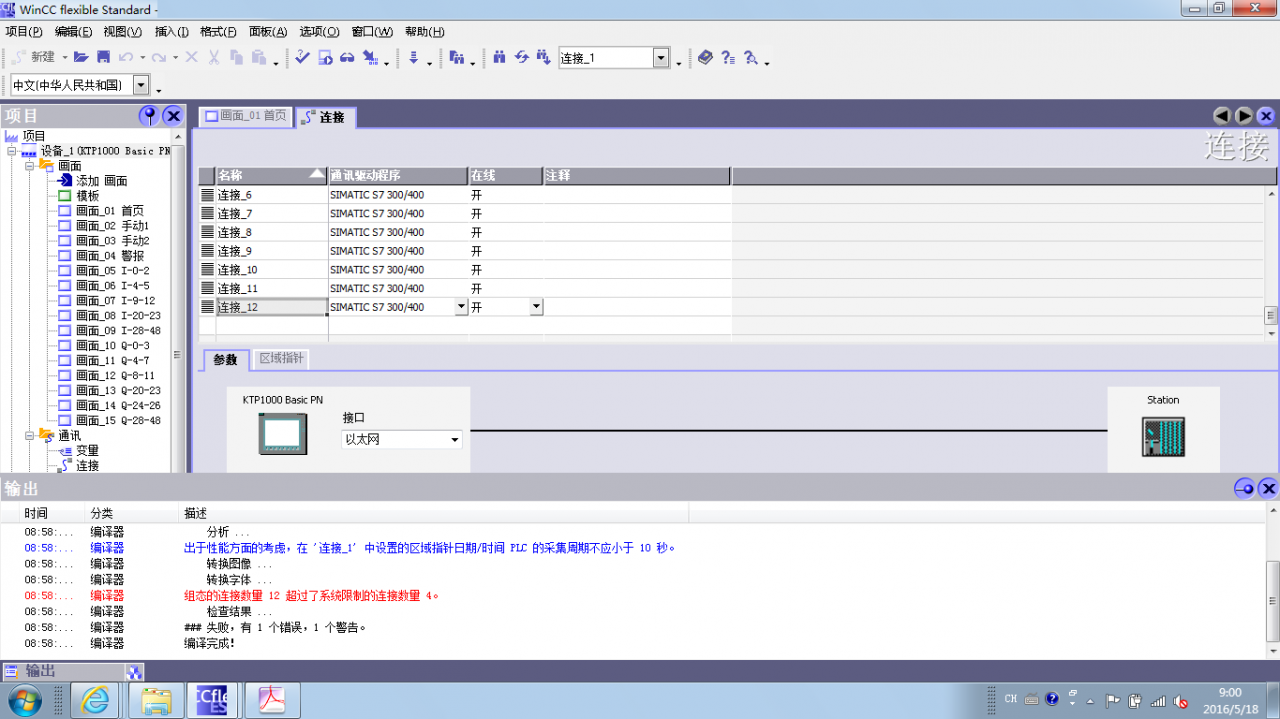Image resolution: width=1280 pixels, height=719 pixels.
Task: Click the Copy toolbar icon
Action: click(236, 58)
